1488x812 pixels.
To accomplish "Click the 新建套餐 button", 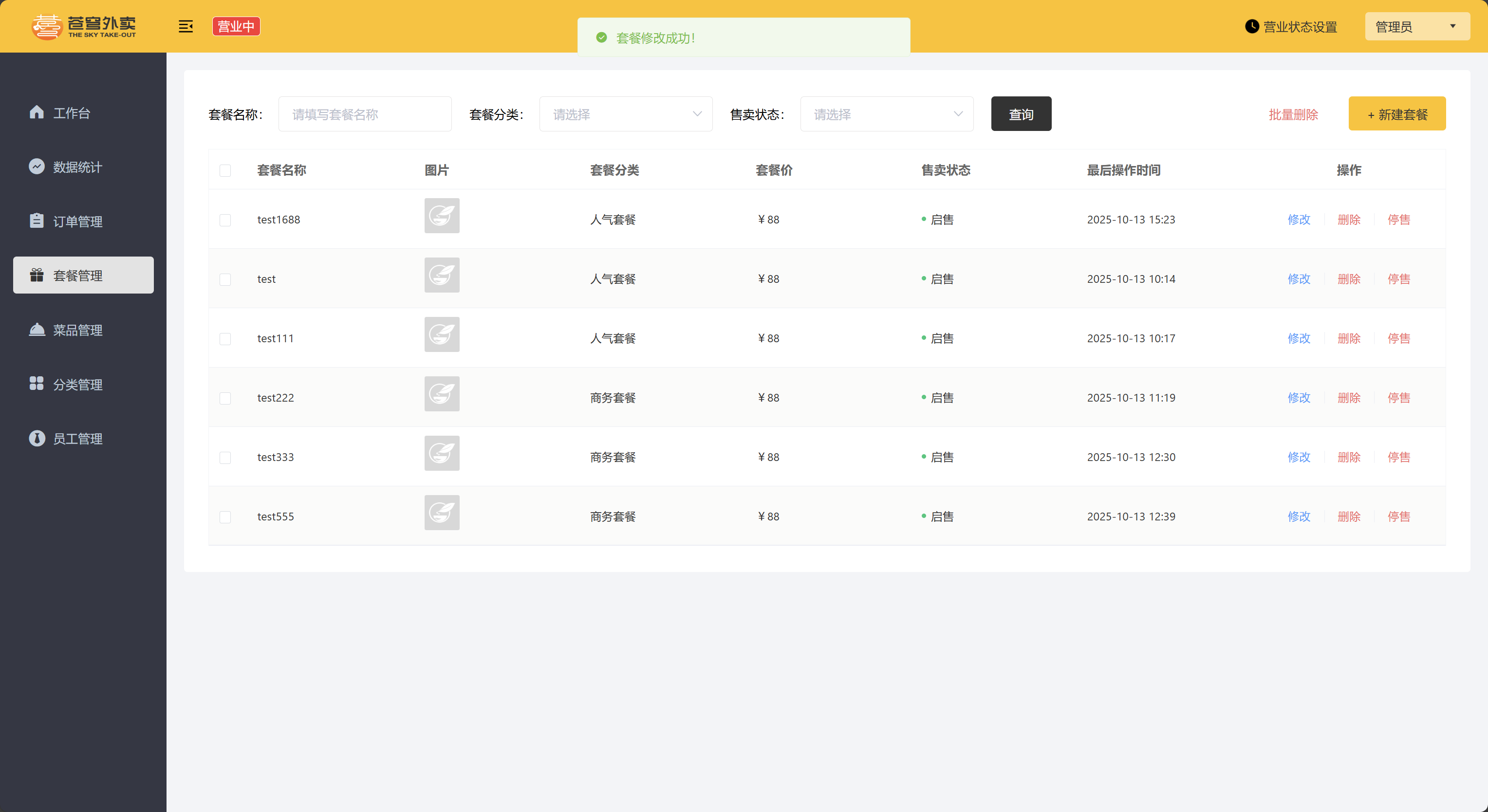I will pos(1397,114).
